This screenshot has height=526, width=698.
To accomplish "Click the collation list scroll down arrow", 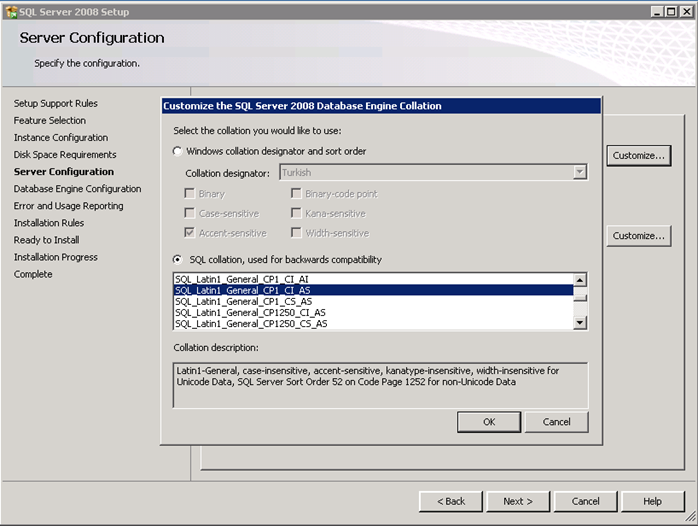I will pyautogui.click(x=580, y=322).
